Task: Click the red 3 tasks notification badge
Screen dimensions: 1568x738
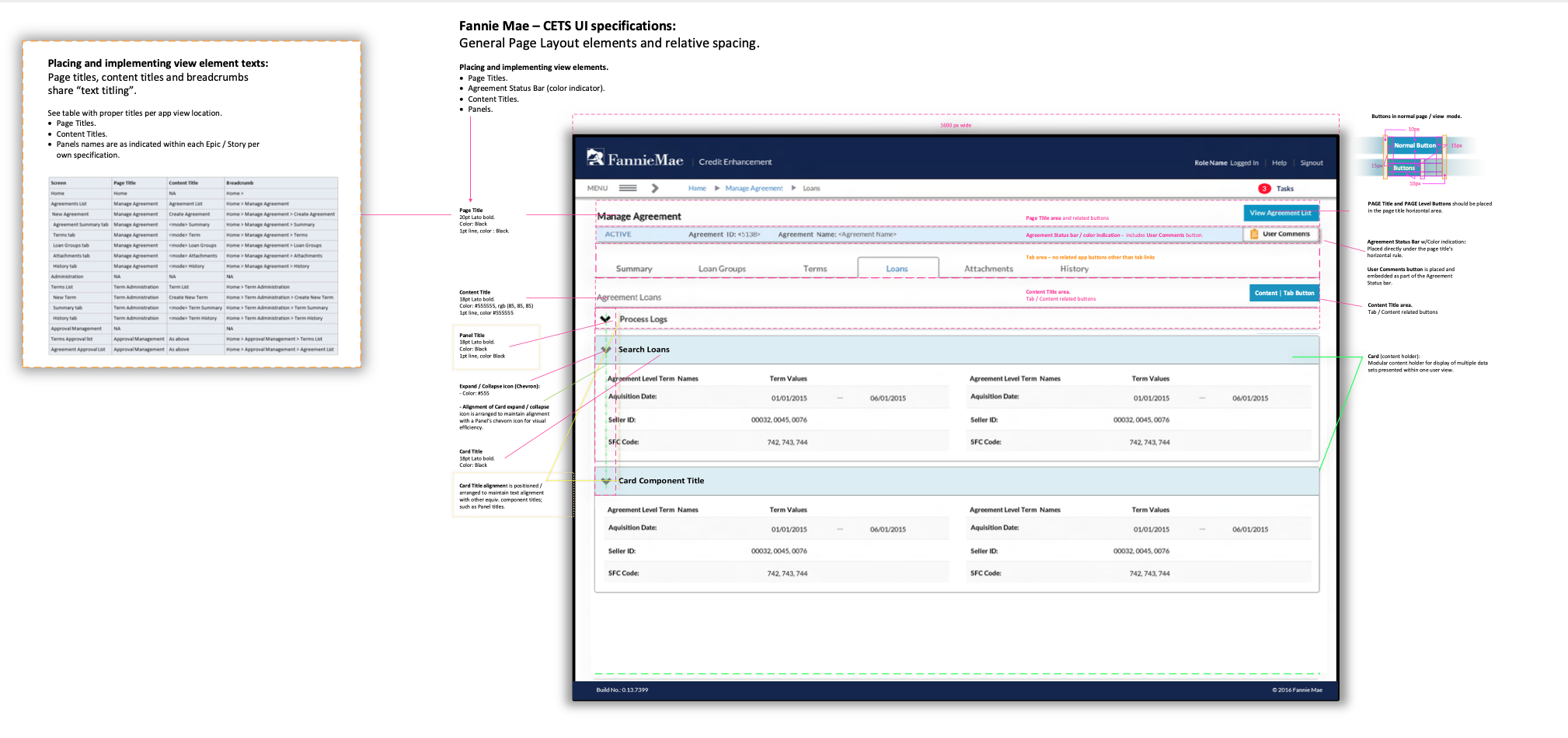Action: [x=1264, y=189]
